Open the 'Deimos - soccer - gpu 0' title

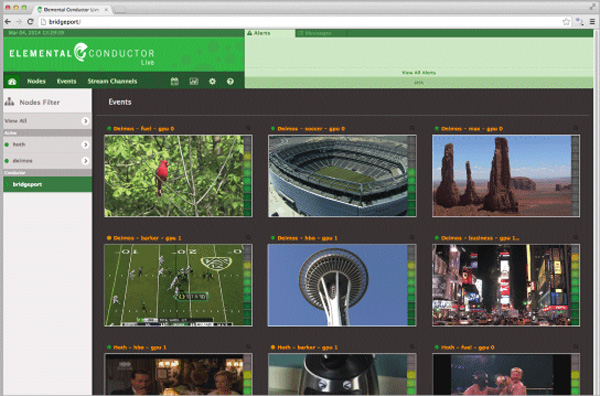pyautogui.click(x=311, y=129)
